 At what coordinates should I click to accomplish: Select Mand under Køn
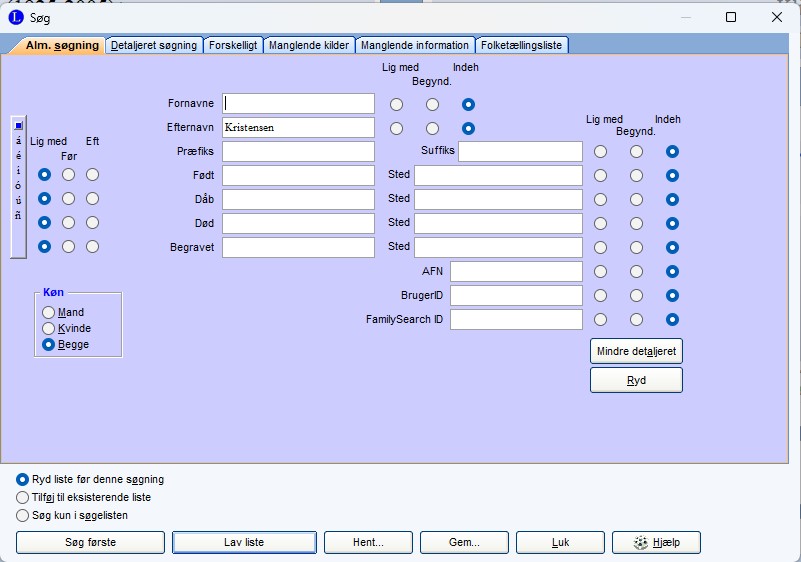48,313
